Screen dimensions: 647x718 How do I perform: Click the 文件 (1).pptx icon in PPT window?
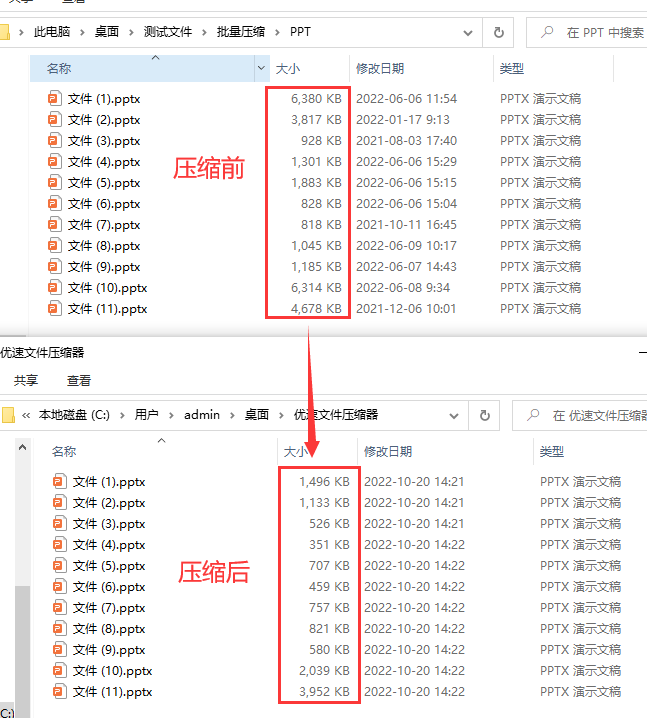(54, 98)
